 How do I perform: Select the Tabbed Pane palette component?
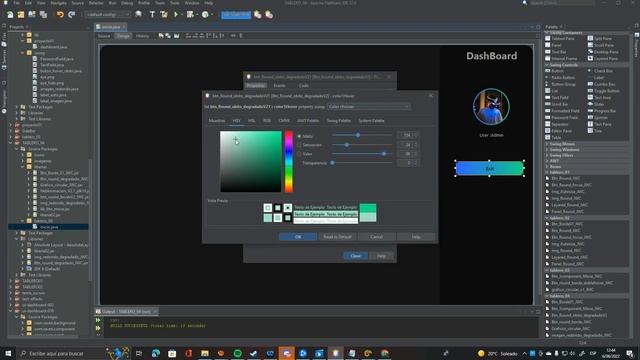[x=560, y=38]
